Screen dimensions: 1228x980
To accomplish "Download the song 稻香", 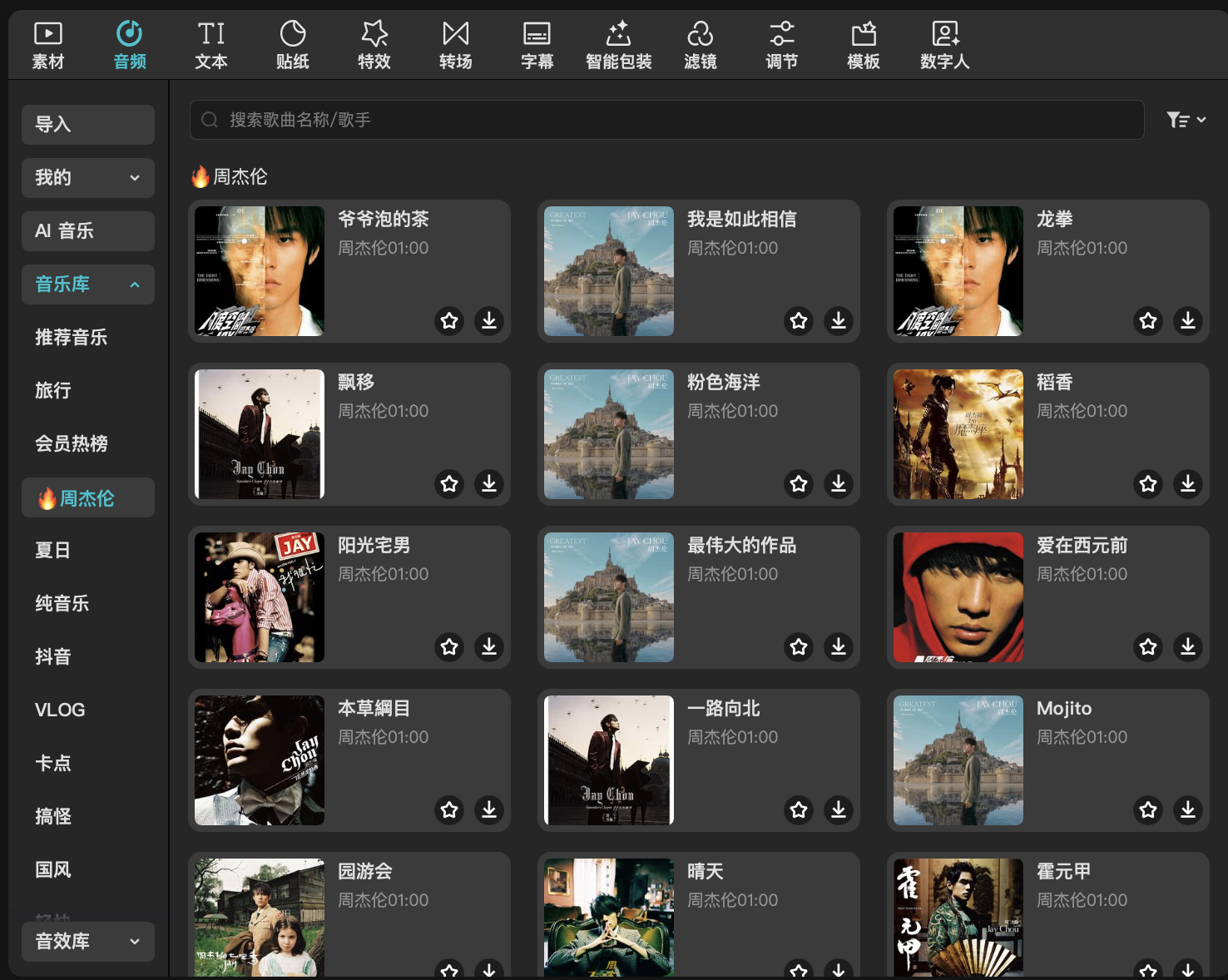I will click(x=1188, y=483).
